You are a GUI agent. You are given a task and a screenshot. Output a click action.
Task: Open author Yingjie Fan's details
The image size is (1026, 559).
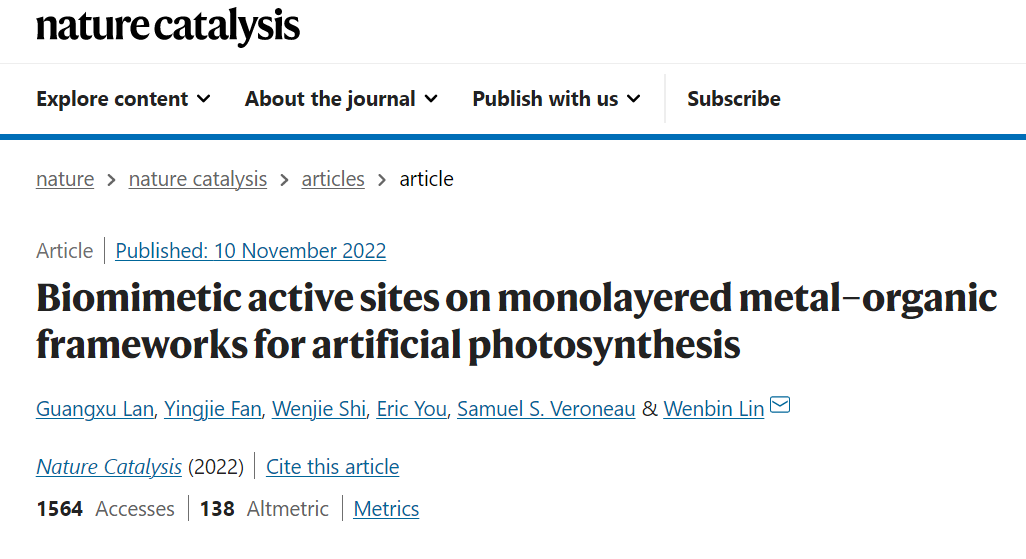pos(213,408)
